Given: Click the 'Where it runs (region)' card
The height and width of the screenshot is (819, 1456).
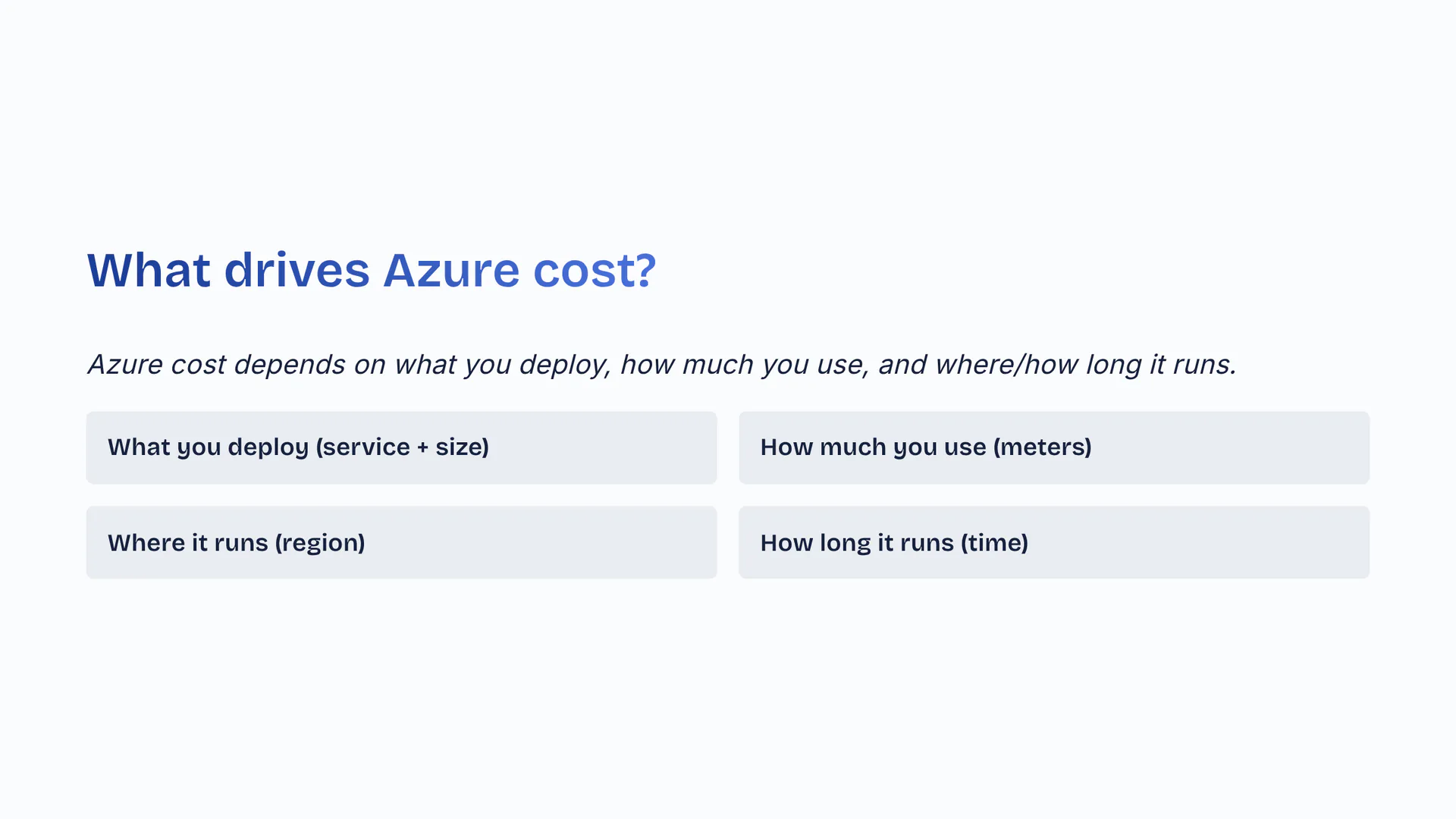Looking at the screenshot, I should click(x=401, y=542).
